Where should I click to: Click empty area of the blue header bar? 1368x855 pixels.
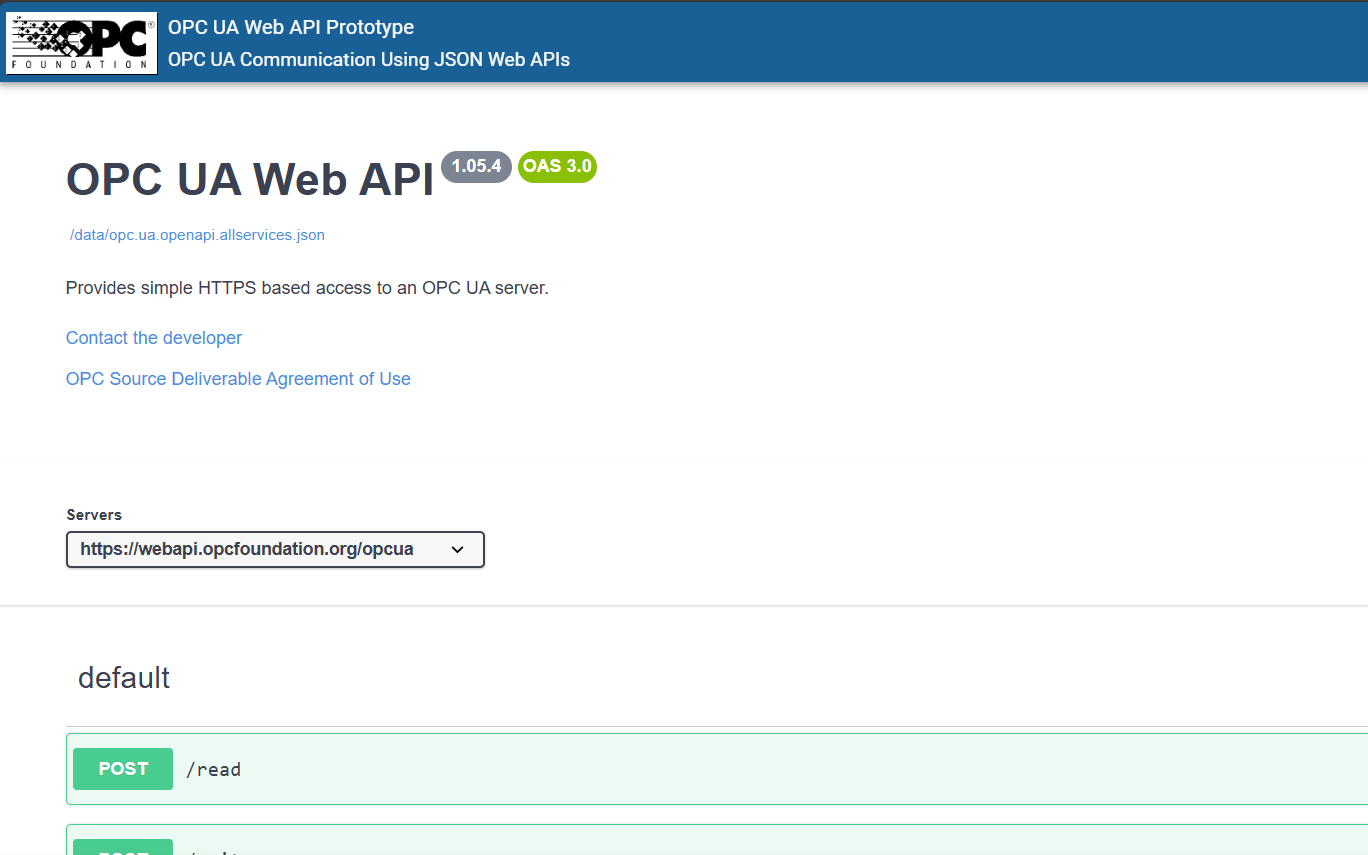coord(950,42)
